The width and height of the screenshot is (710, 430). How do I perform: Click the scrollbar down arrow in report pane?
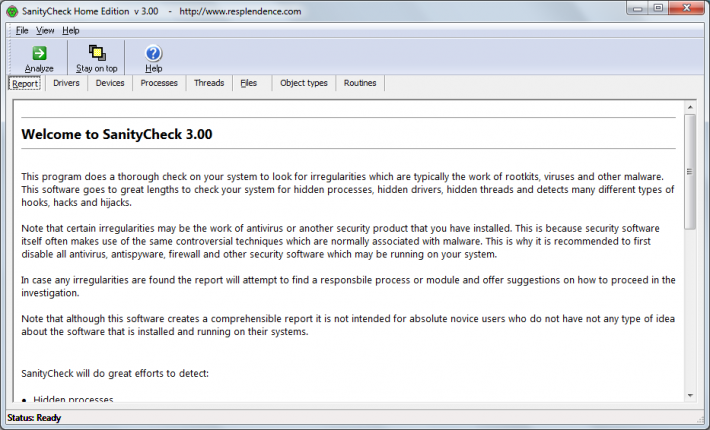click(x=690, y=396)
